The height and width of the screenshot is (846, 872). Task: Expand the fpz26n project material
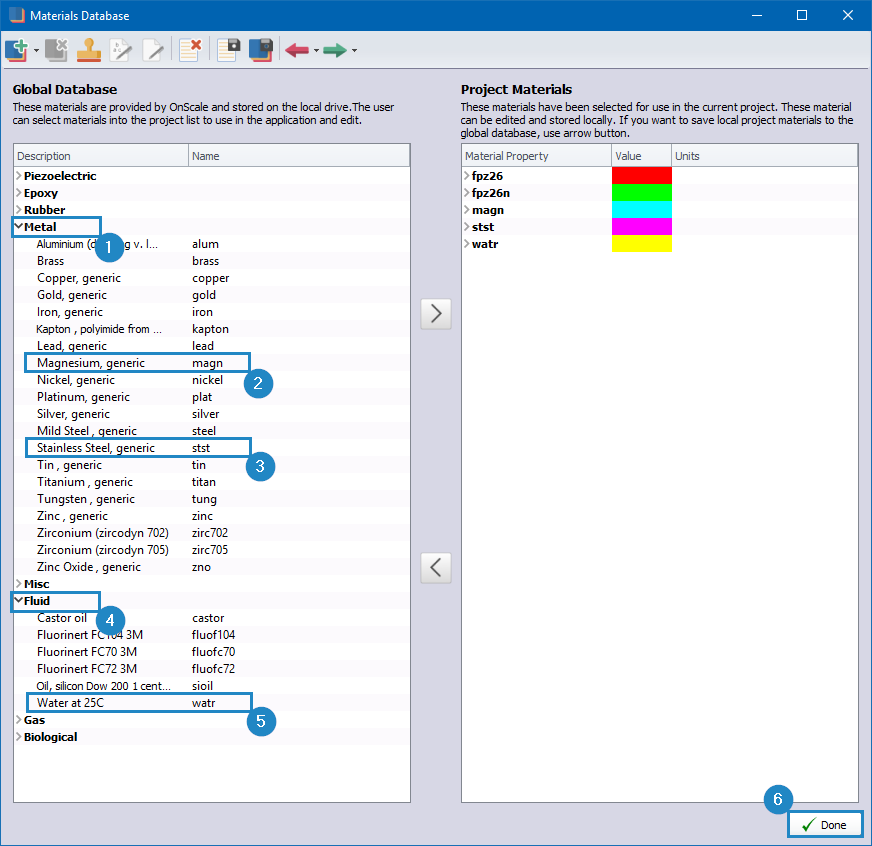[467, 193]
